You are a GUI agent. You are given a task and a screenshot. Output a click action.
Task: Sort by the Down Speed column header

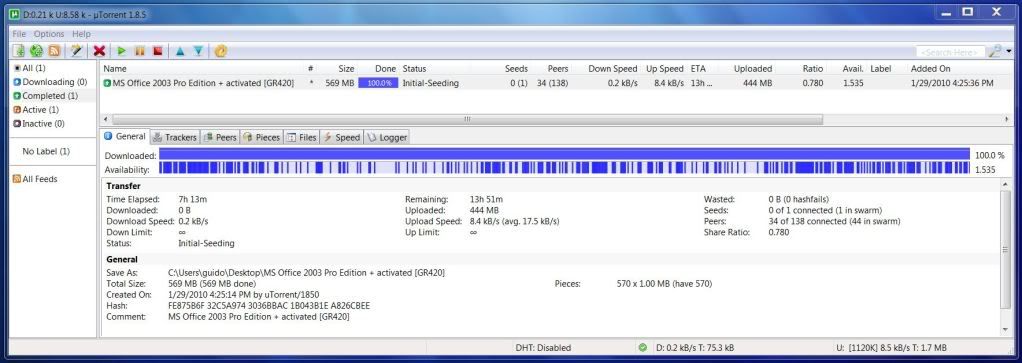613,68
